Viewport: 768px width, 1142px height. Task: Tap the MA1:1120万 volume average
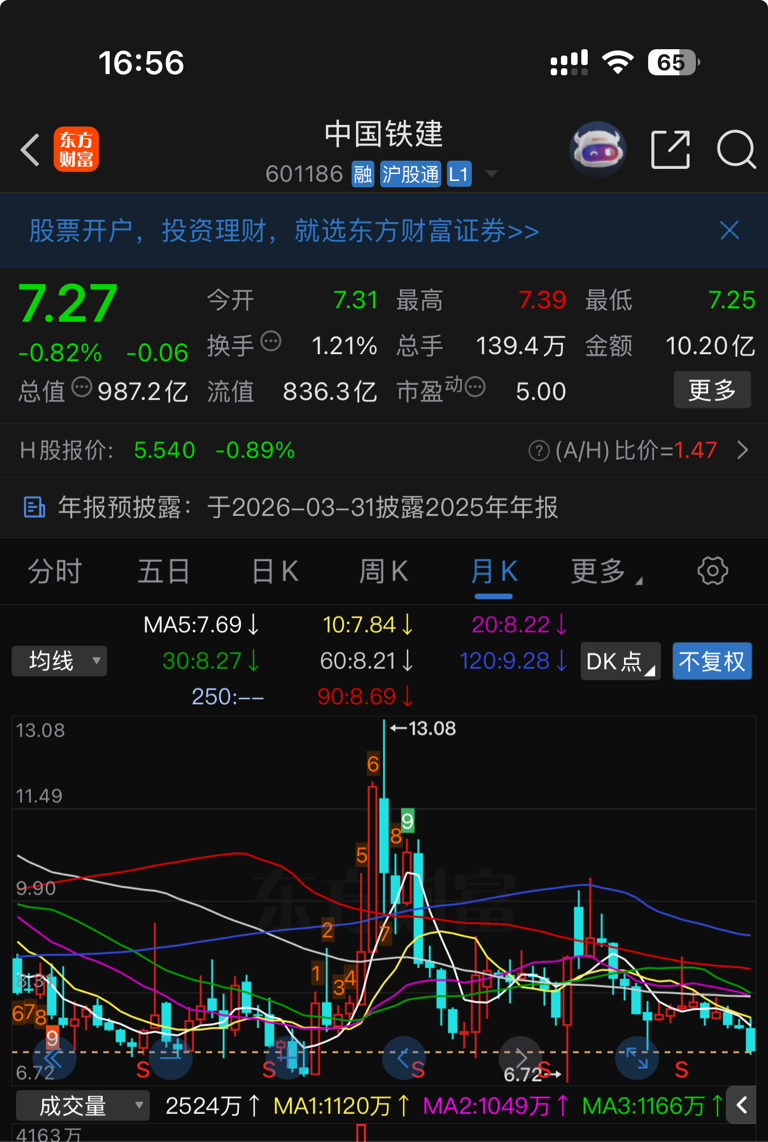[x=342, y=1106]
